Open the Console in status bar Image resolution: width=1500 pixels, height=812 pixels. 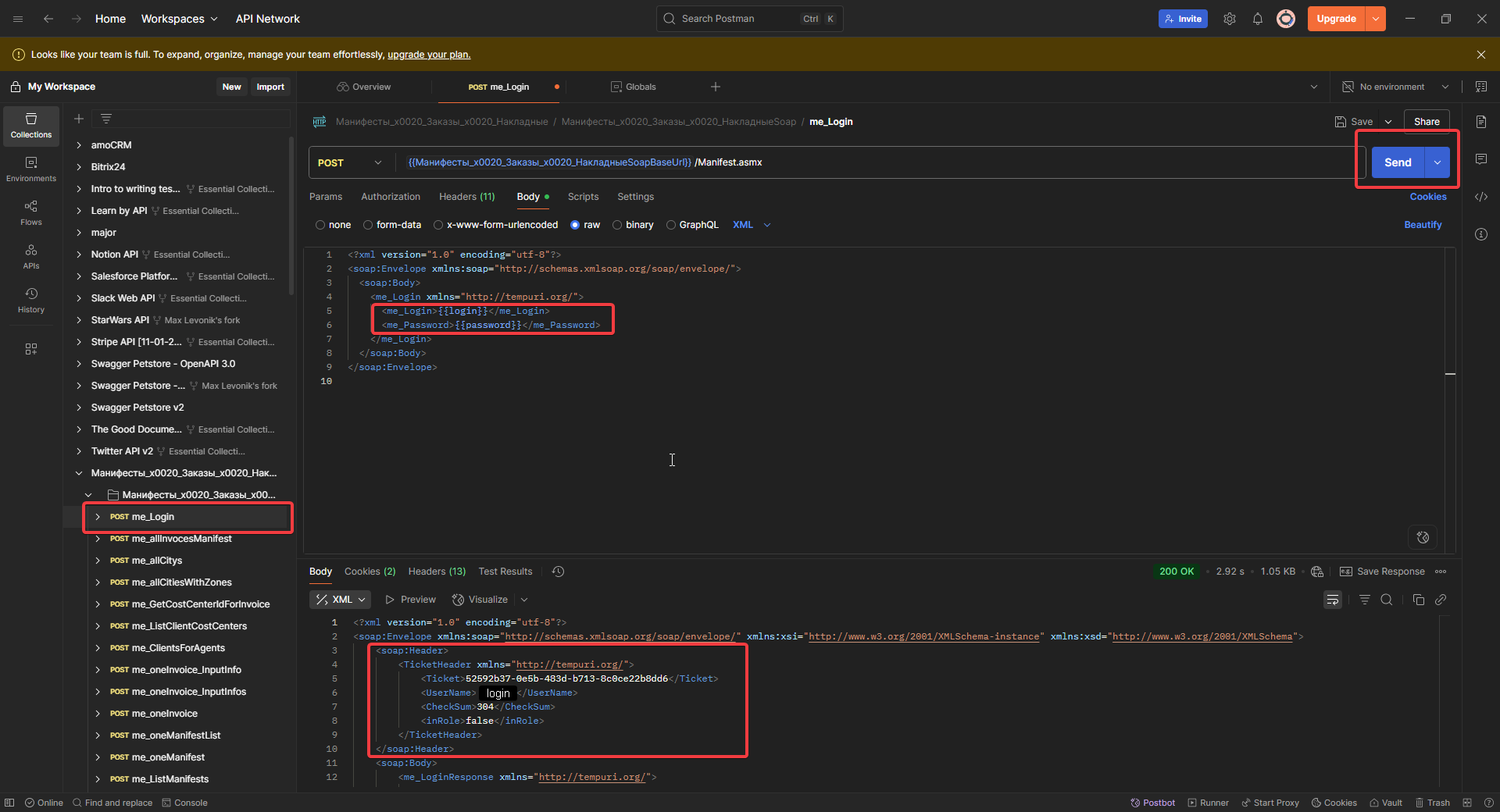click(x=185, y=803)
